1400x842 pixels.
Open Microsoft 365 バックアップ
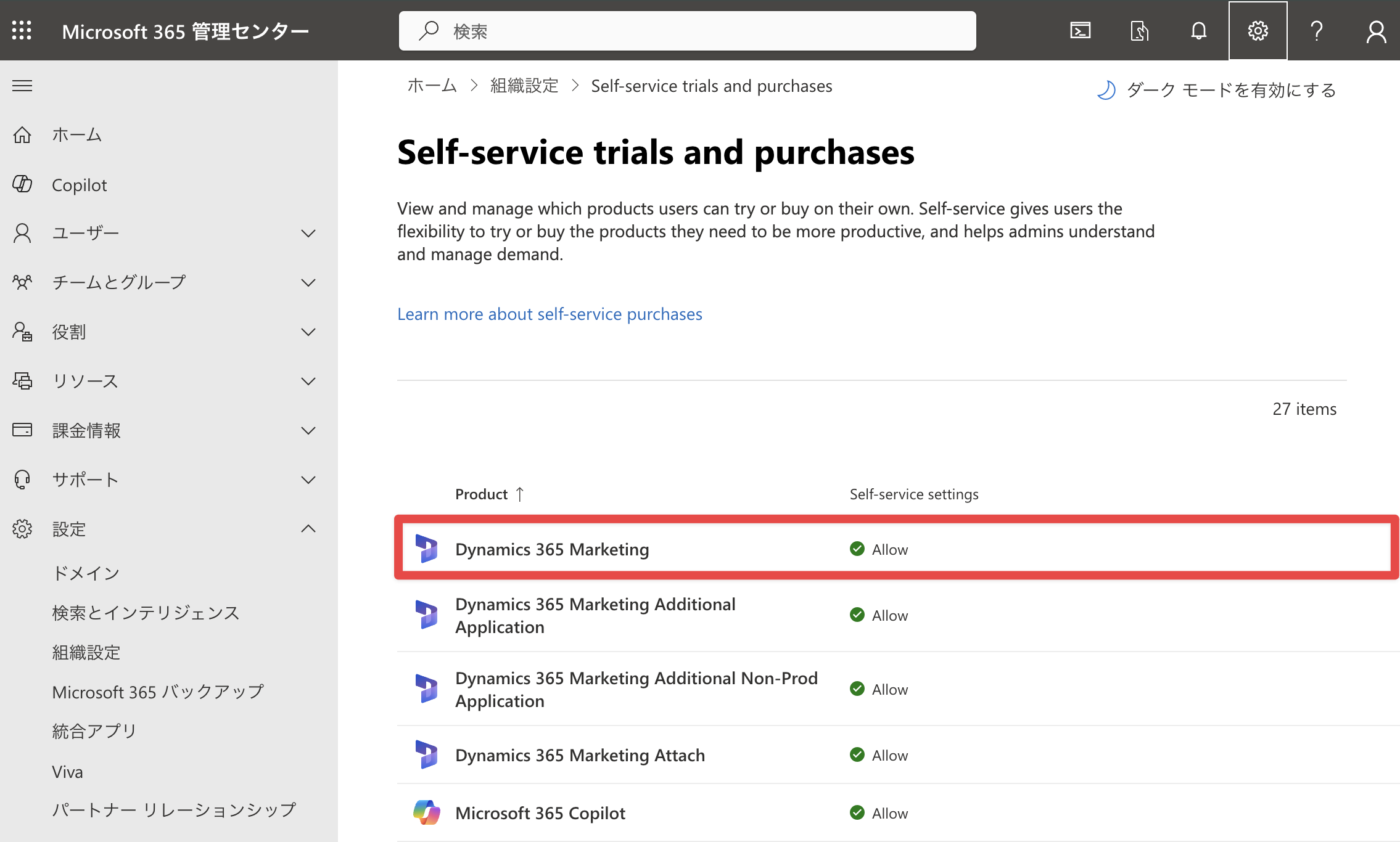[158, 692]
